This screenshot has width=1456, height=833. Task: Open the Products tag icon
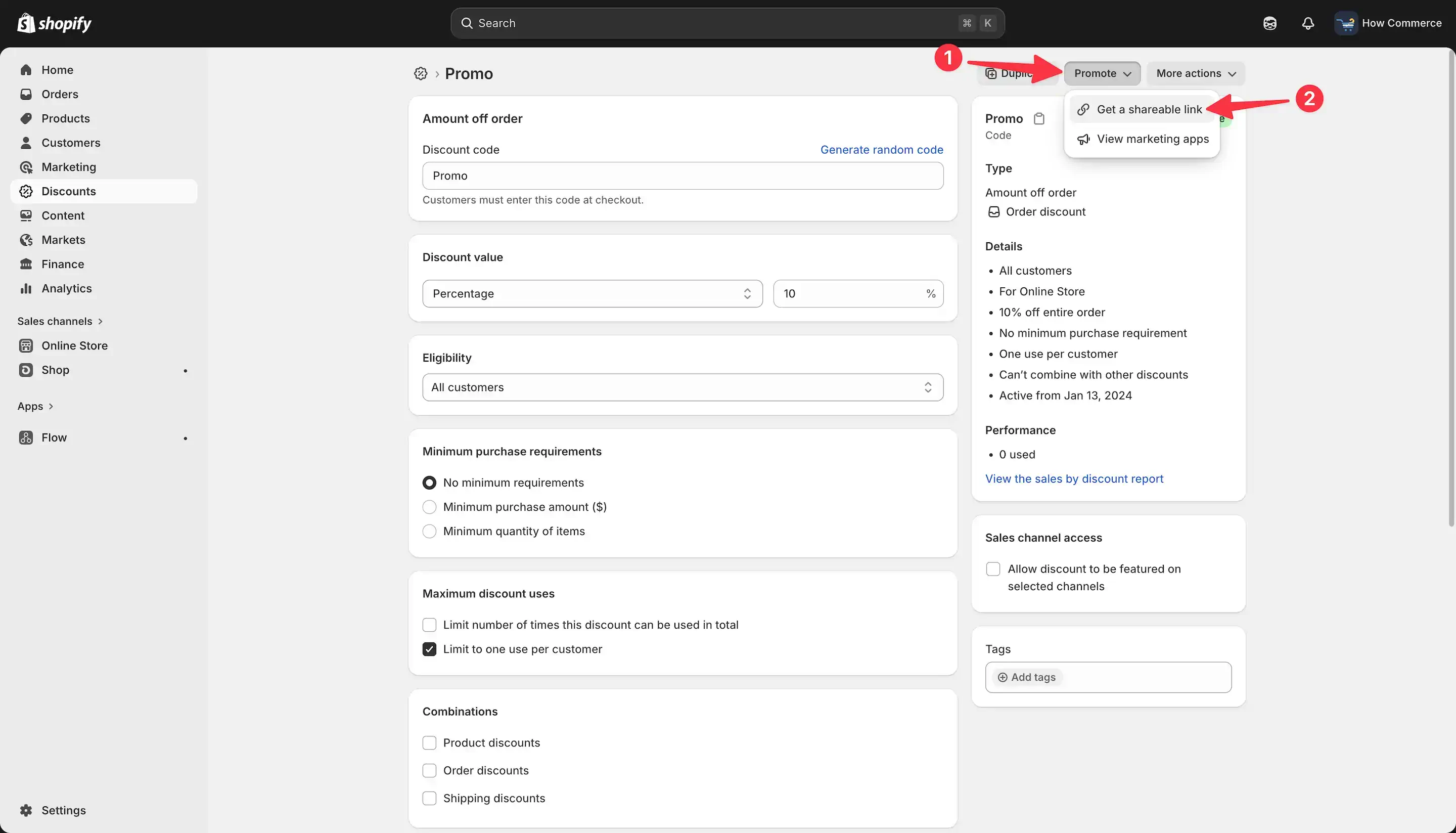click(x=26, y=118)
